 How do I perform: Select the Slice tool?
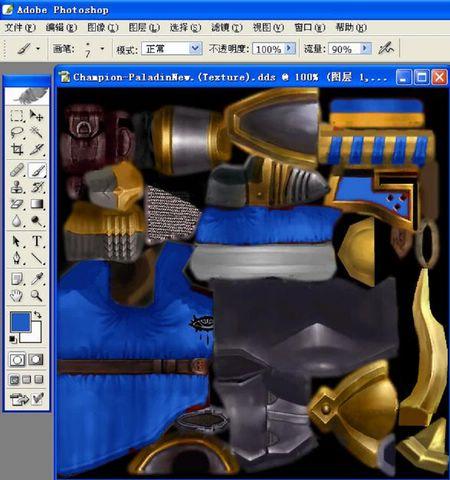[x=36, y=149]
